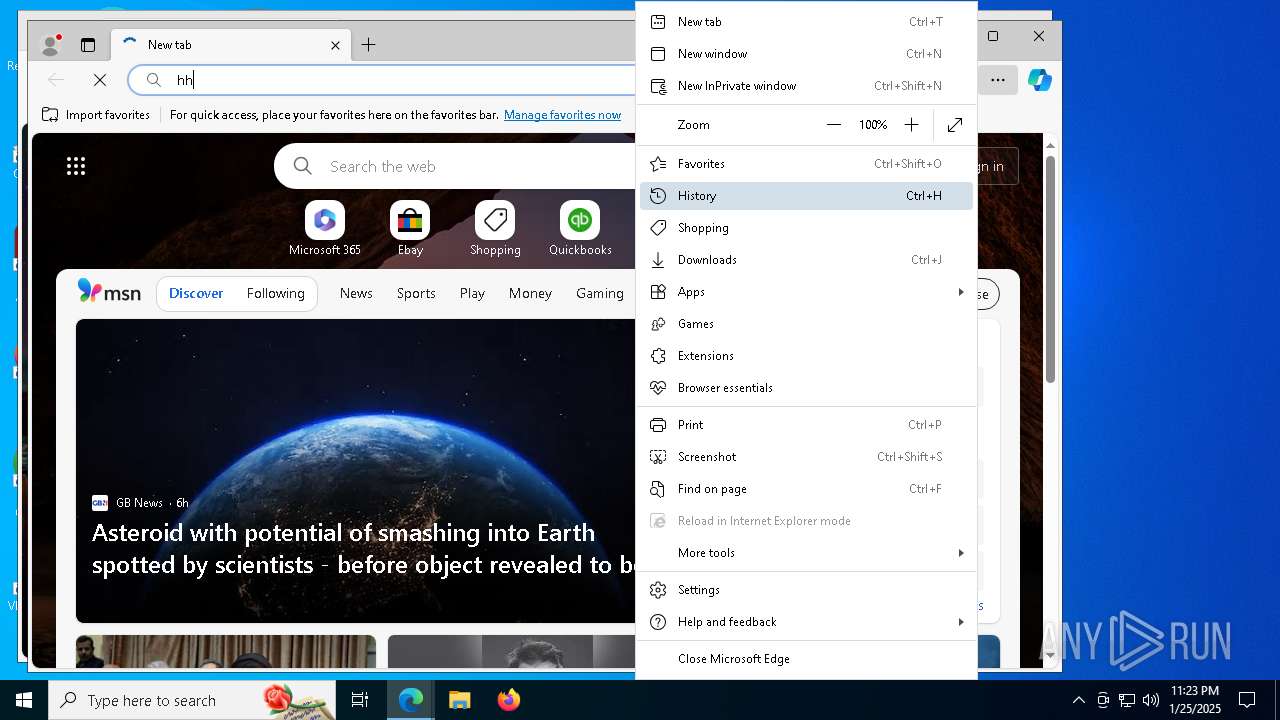
Task: Expand More tools submenu
Action: (x=806, y=553)
